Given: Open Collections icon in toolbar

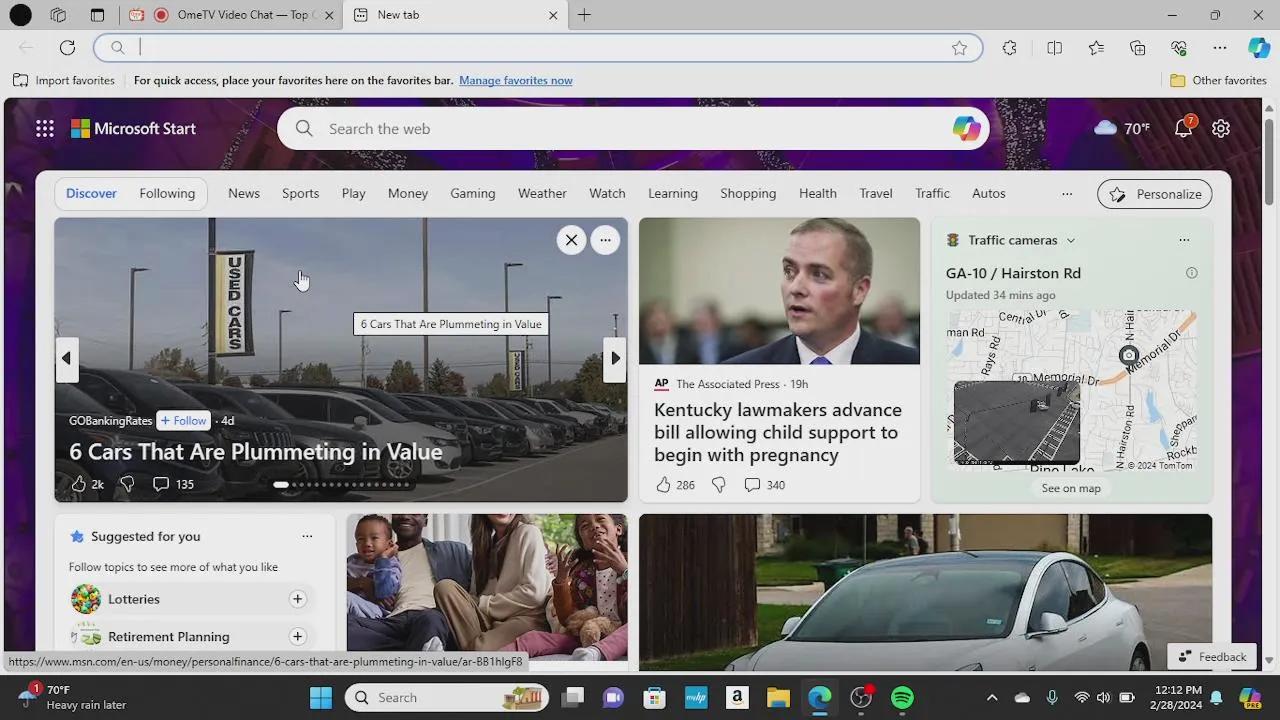Looking at the screenshot, I should pos(1138,47).
